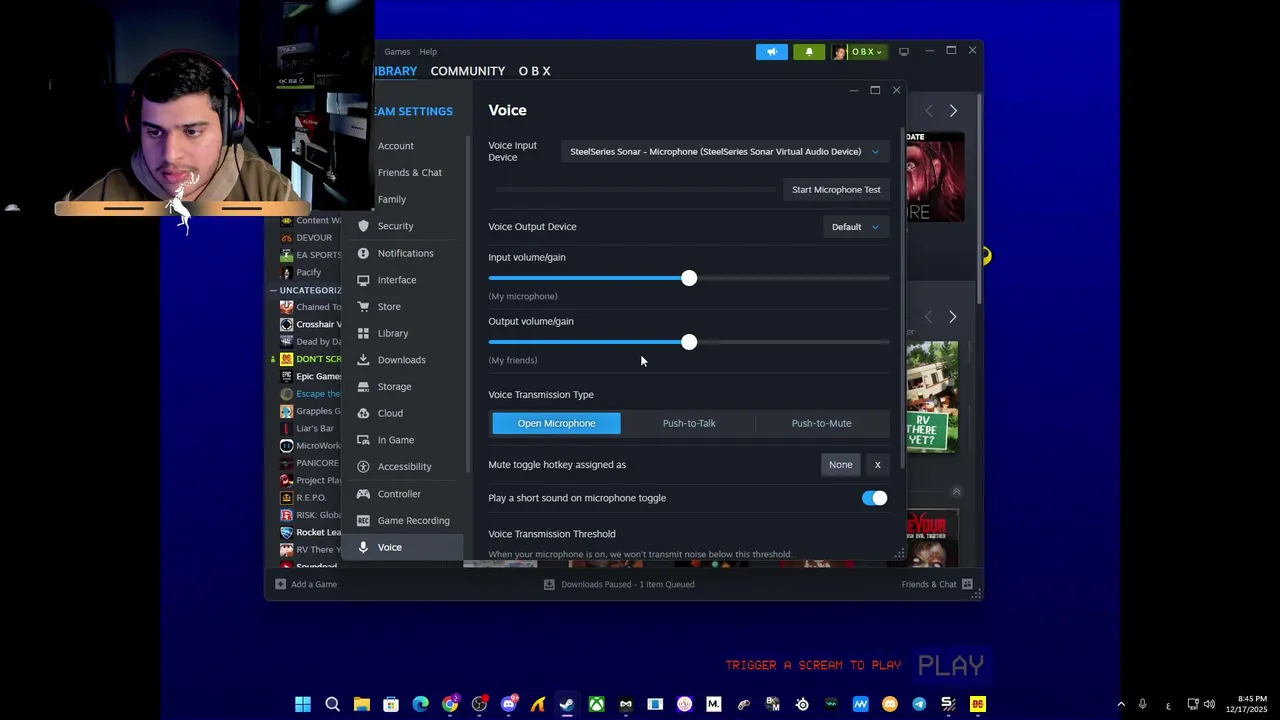Open the O B X account dropdown
This screenshot has height=720, width=1280.
860,52
